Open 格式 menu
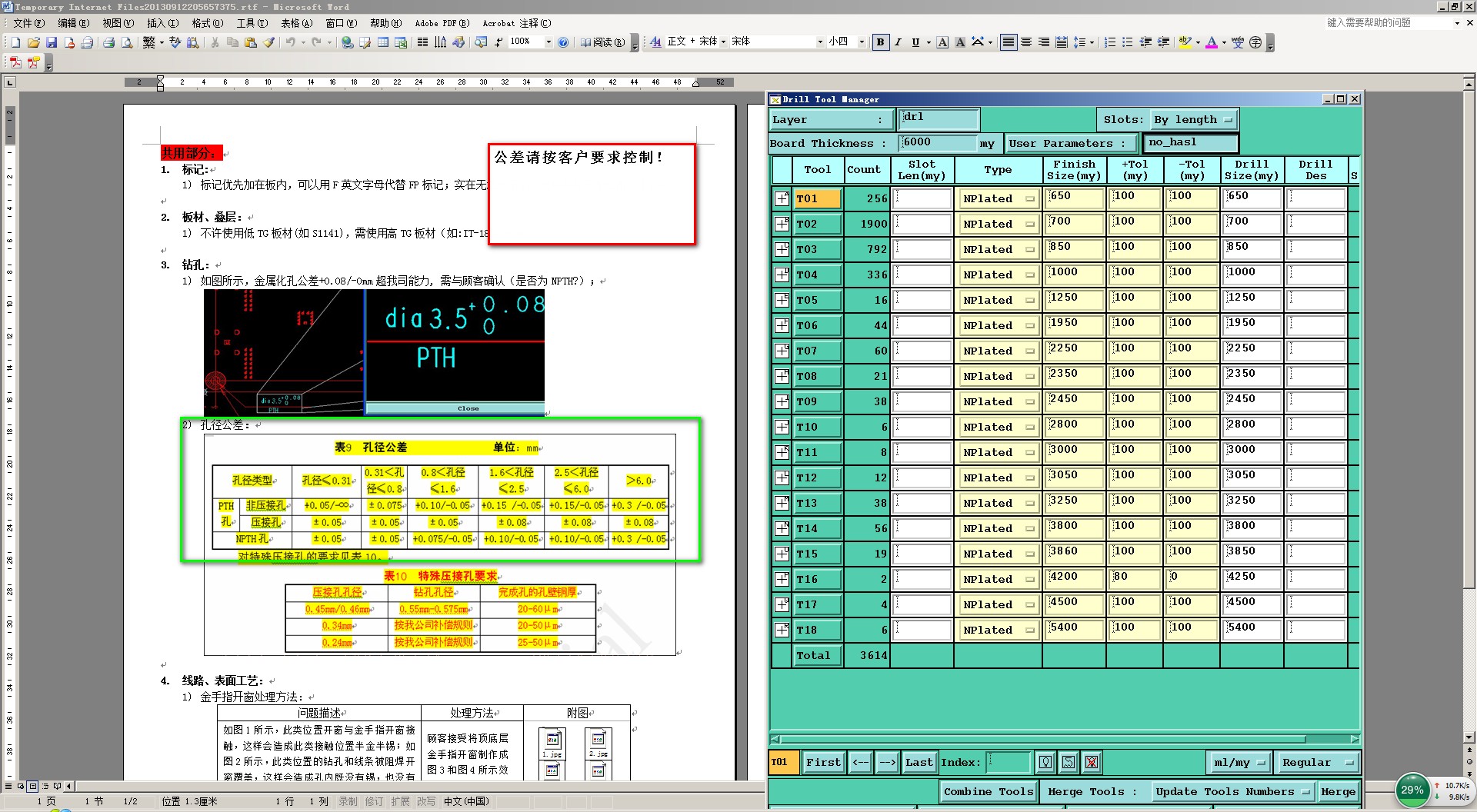 click(207, 23)
